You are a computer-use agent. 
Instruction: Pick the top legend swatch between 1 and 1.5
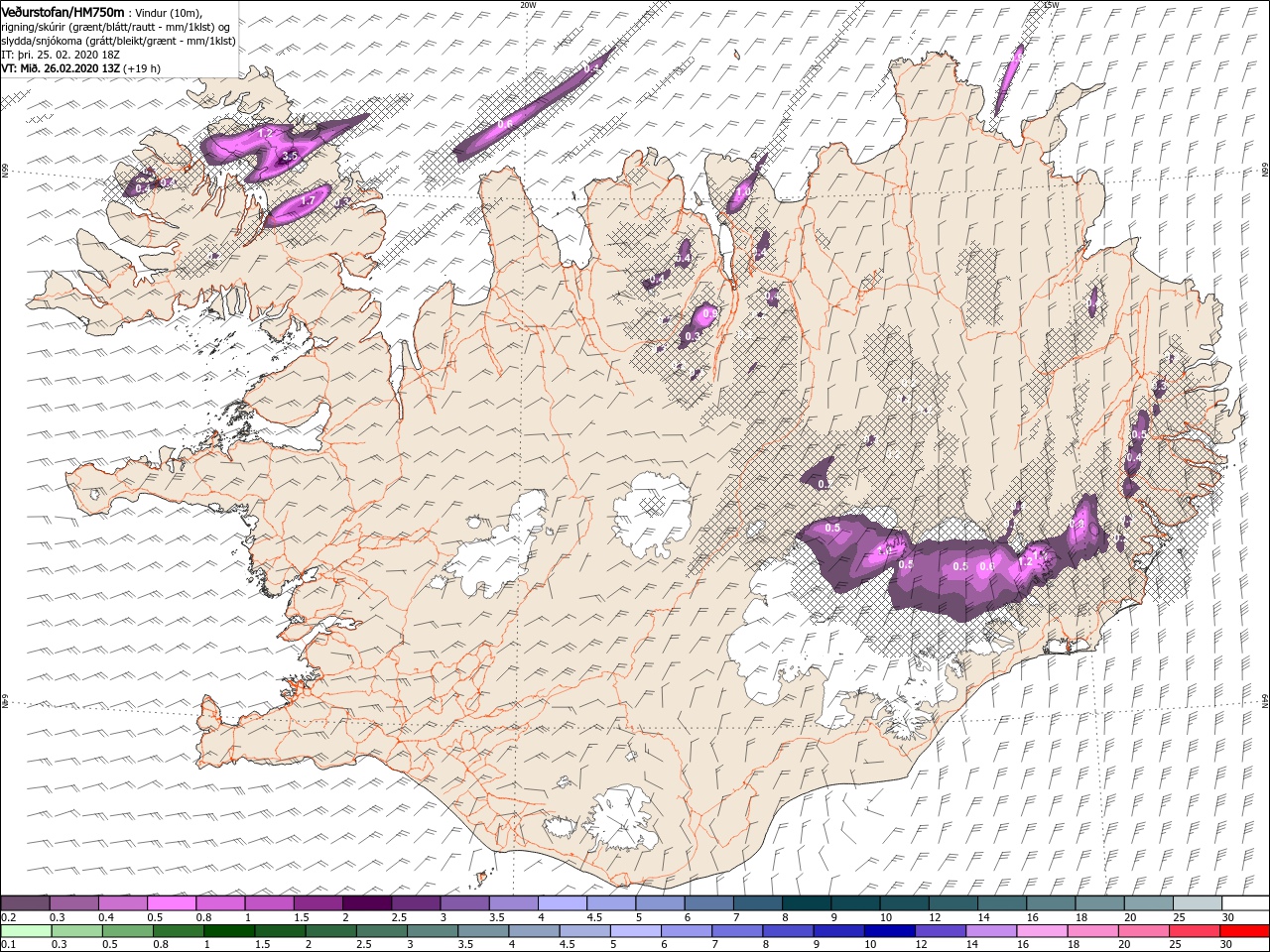269,903
